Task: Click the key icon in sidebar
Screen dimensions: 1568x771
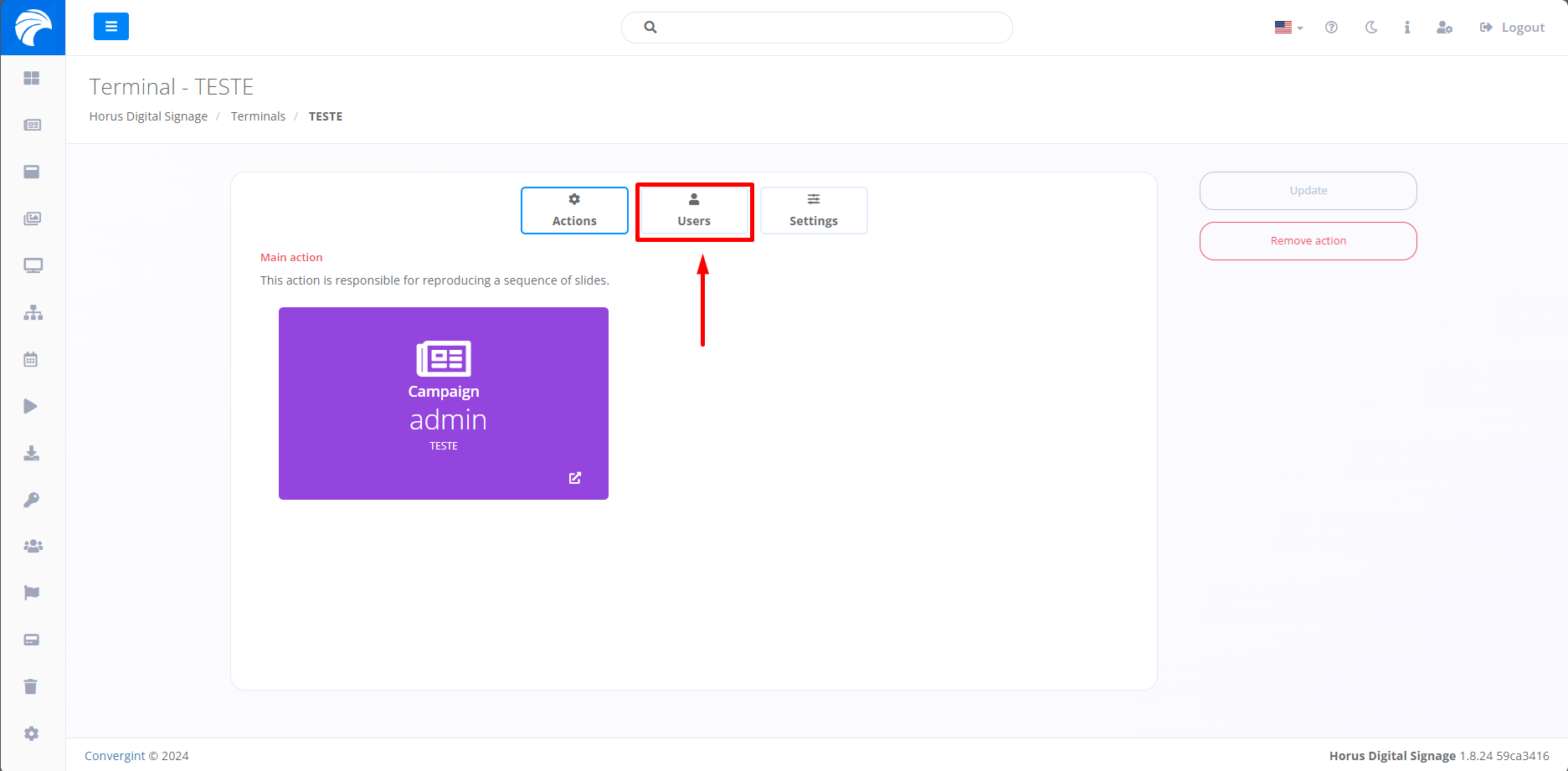Action: 31,500
